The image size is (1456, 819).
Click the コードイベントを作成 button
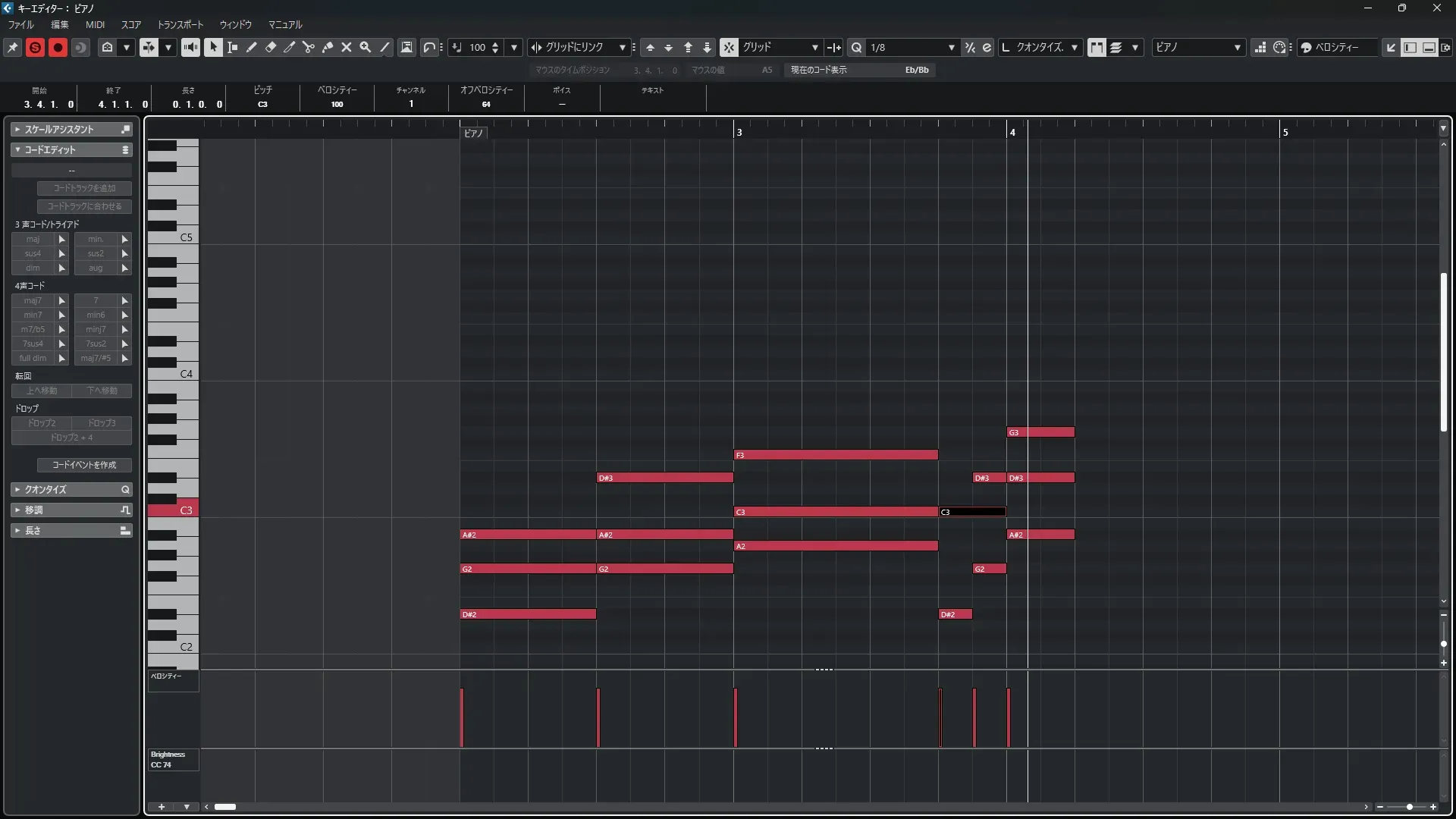tap(84, 465)
